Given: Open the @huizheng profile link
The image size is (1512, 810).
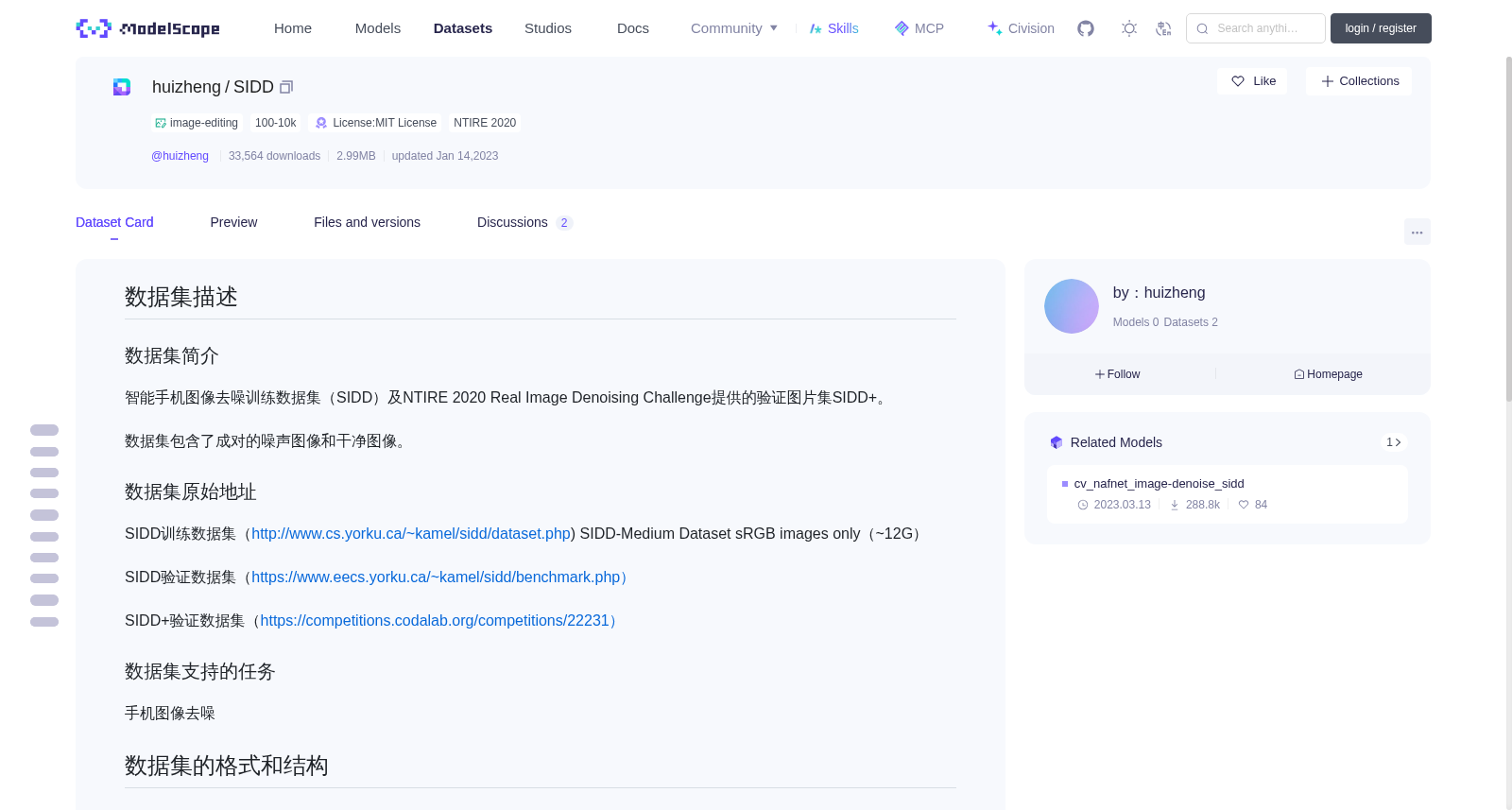Looking at the screenshot, I should (x=180, y=156).
